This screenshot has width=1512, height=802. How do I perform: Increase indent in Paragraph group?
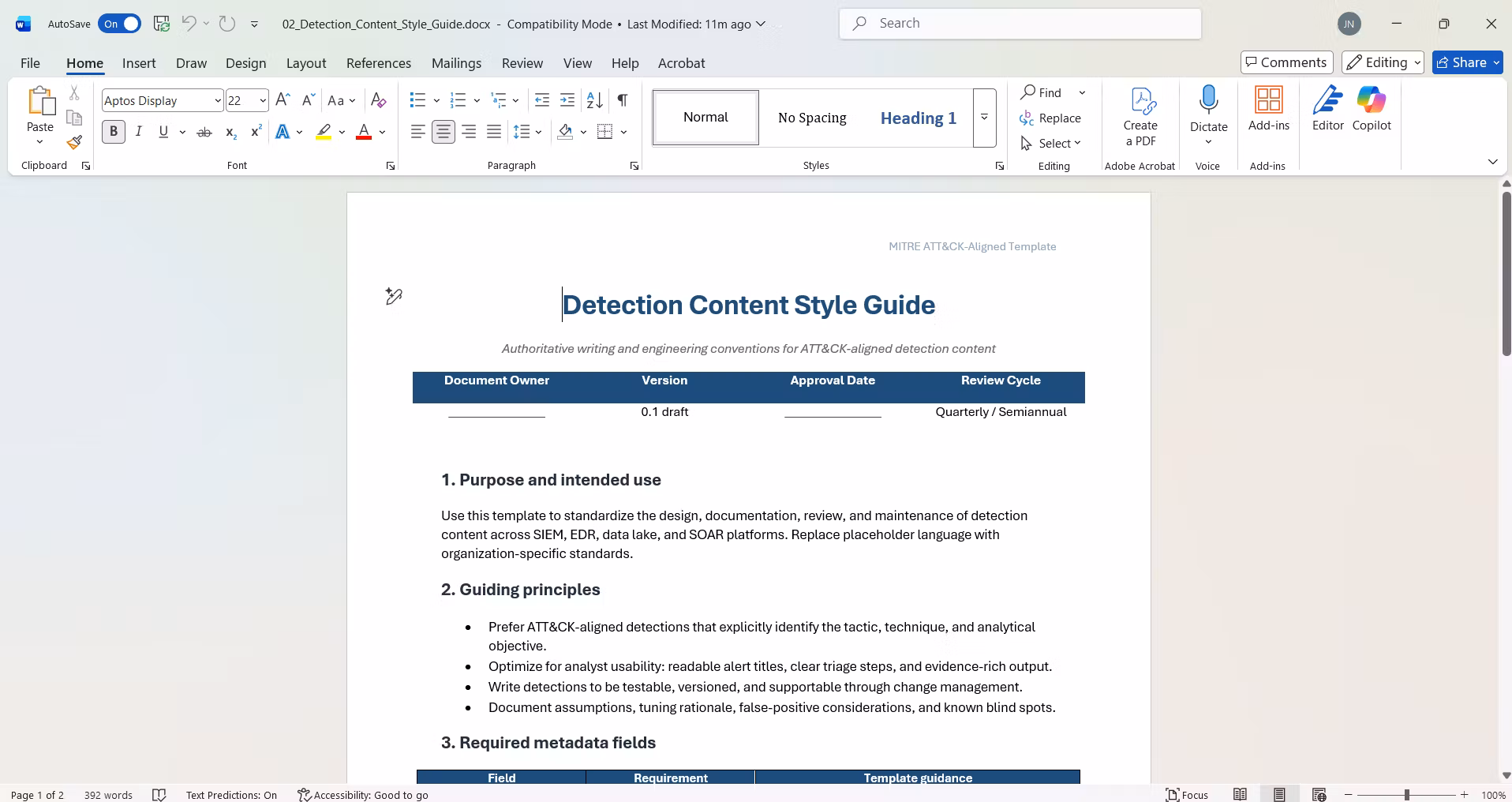[x=567, y=100]
